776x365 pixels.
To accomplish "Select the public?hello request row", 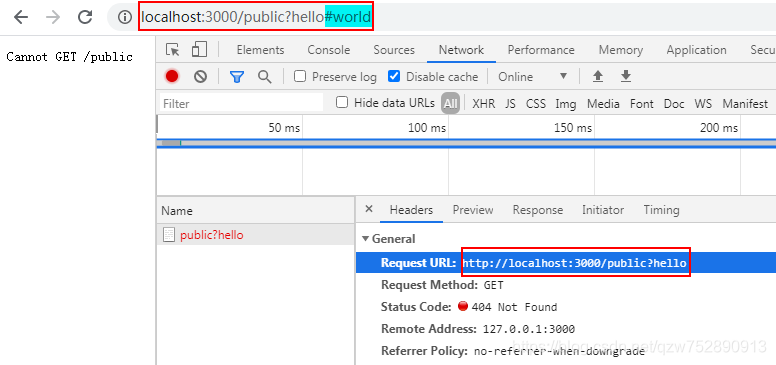I will 255,235.
